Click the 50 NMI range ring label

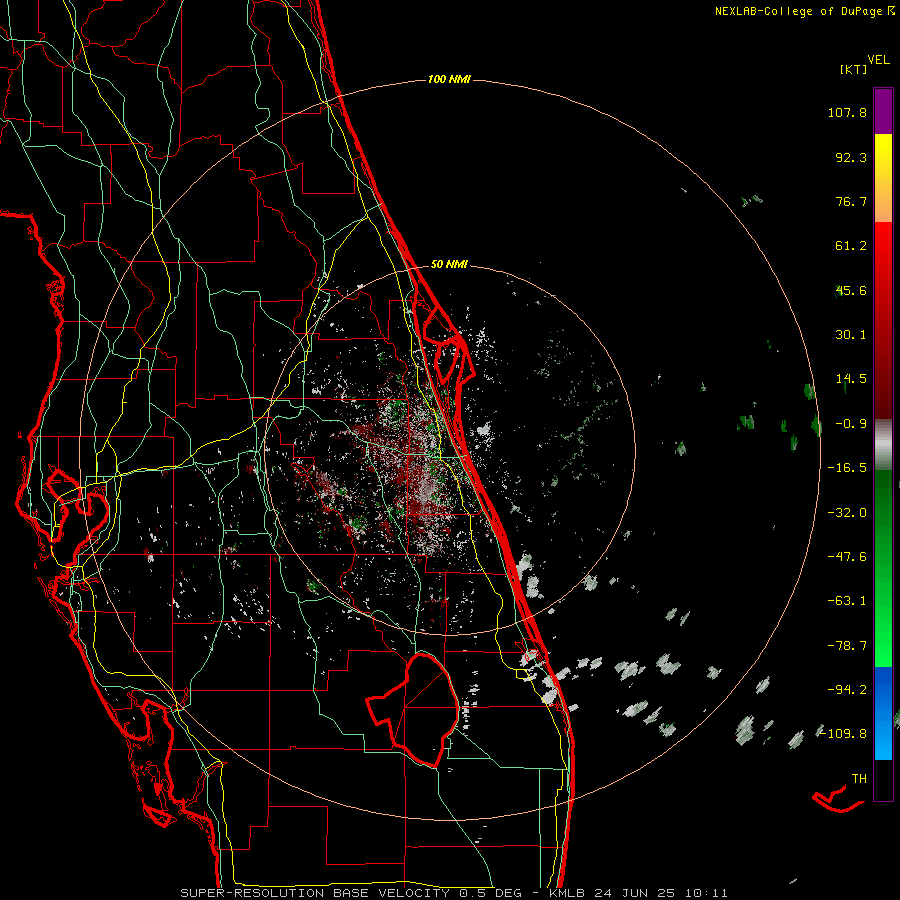(x=449, y=265)
